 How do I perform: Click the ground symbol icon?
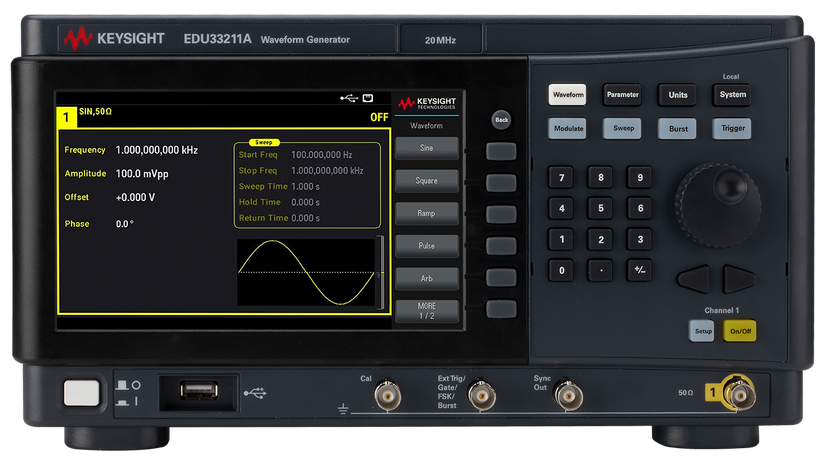click(343, 408)
